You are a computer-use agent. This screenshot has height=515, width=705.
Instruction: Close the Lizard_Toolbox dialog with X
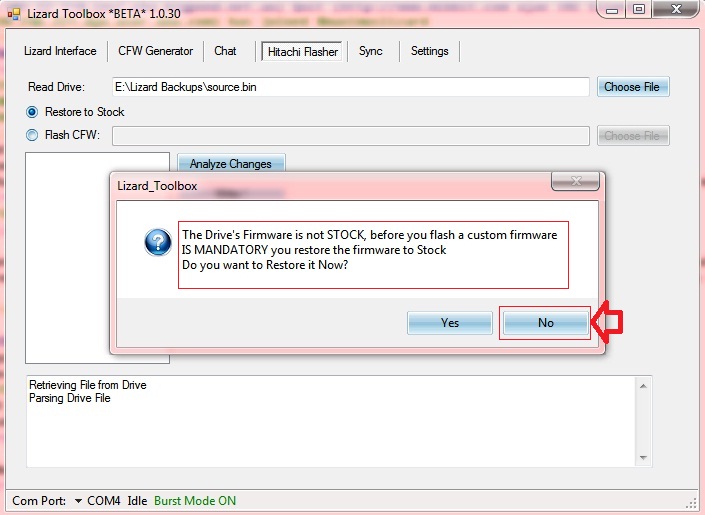point(576,181)
